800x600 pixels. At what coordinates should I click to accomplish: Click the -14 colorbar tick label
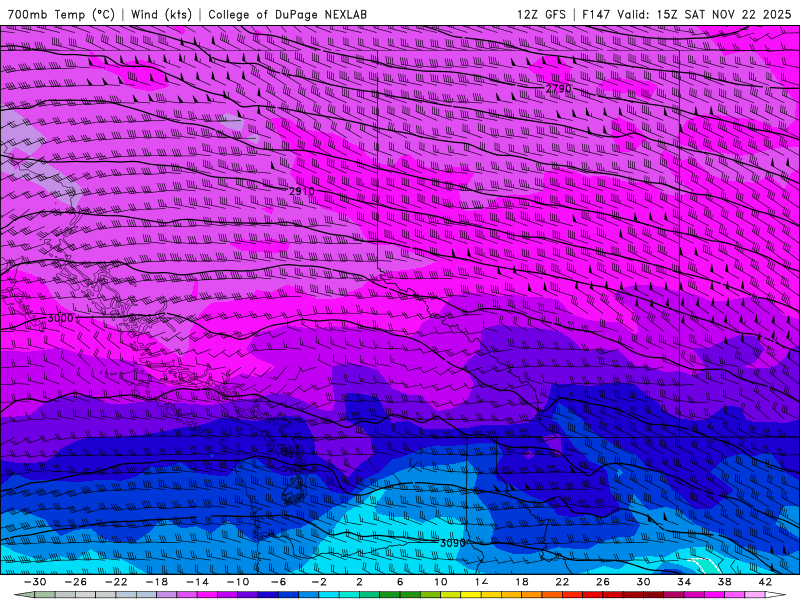click(x=197, y=582)
